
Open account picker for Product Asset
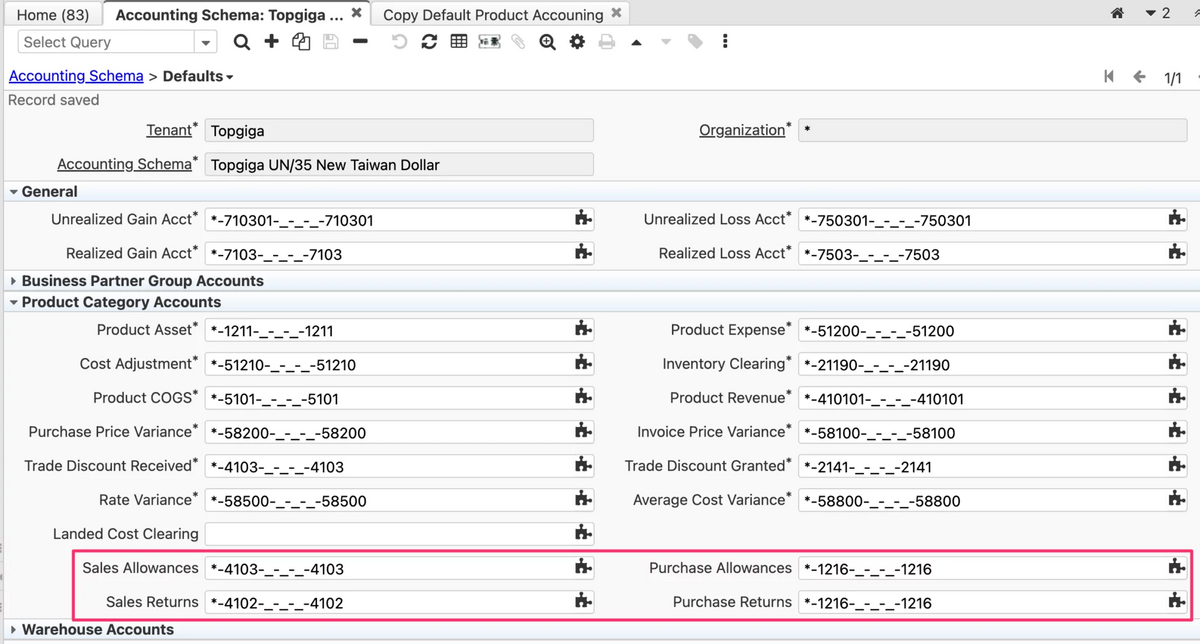pyautogui.click(x=584, y=329)
